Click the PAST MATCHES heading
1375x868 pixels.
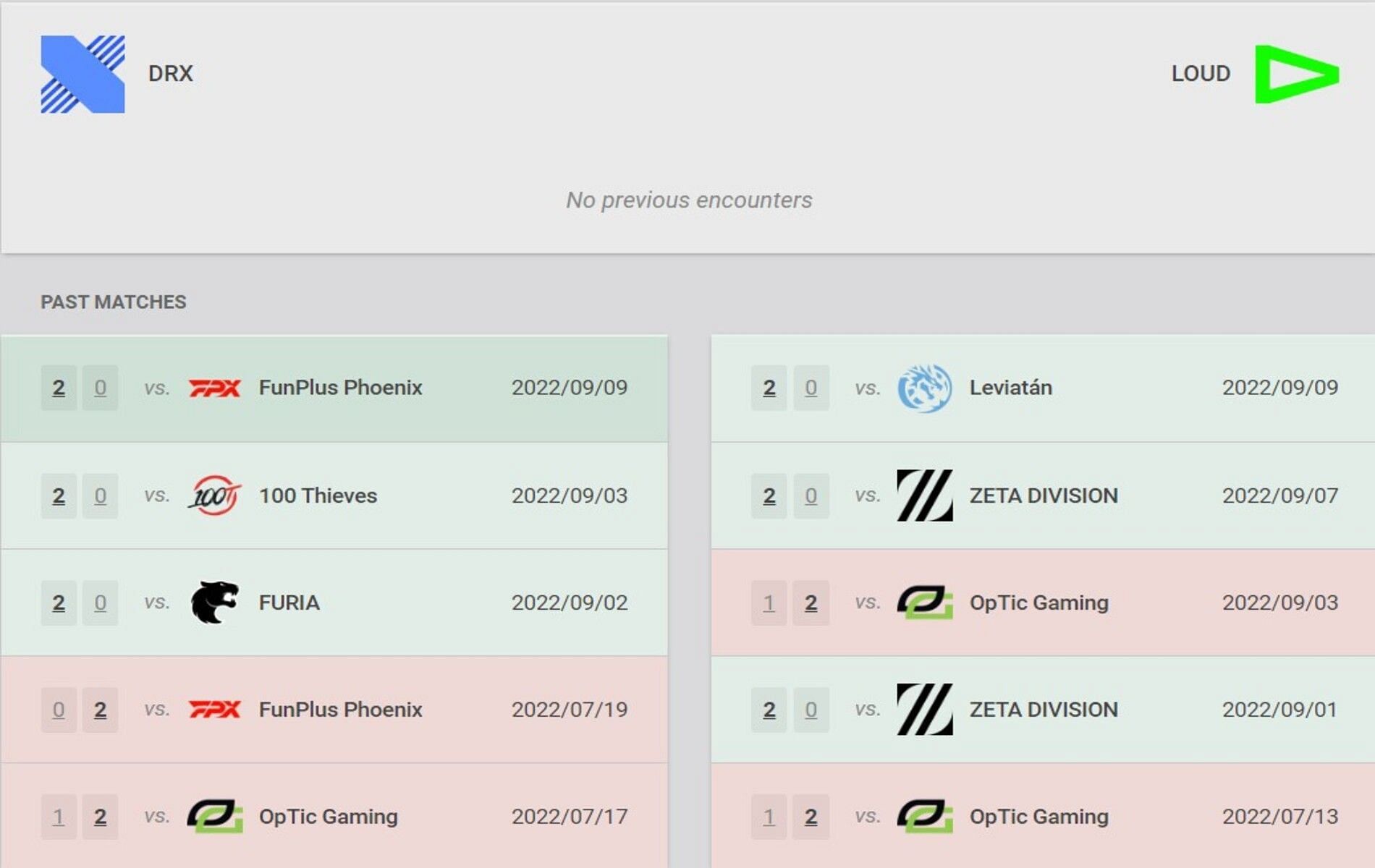tap(114, 302)
